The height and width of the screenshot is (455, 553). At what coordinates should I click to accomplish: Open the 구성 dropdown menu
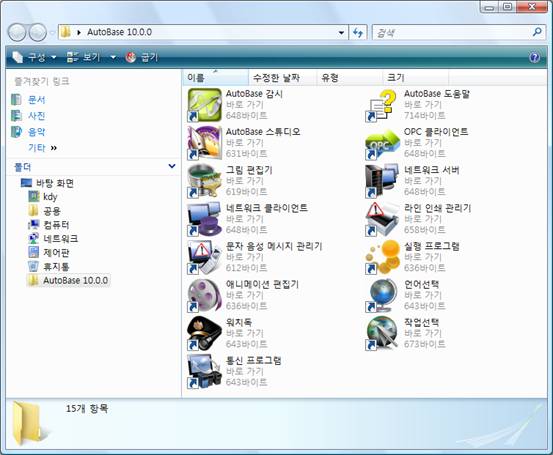[34, 57]
